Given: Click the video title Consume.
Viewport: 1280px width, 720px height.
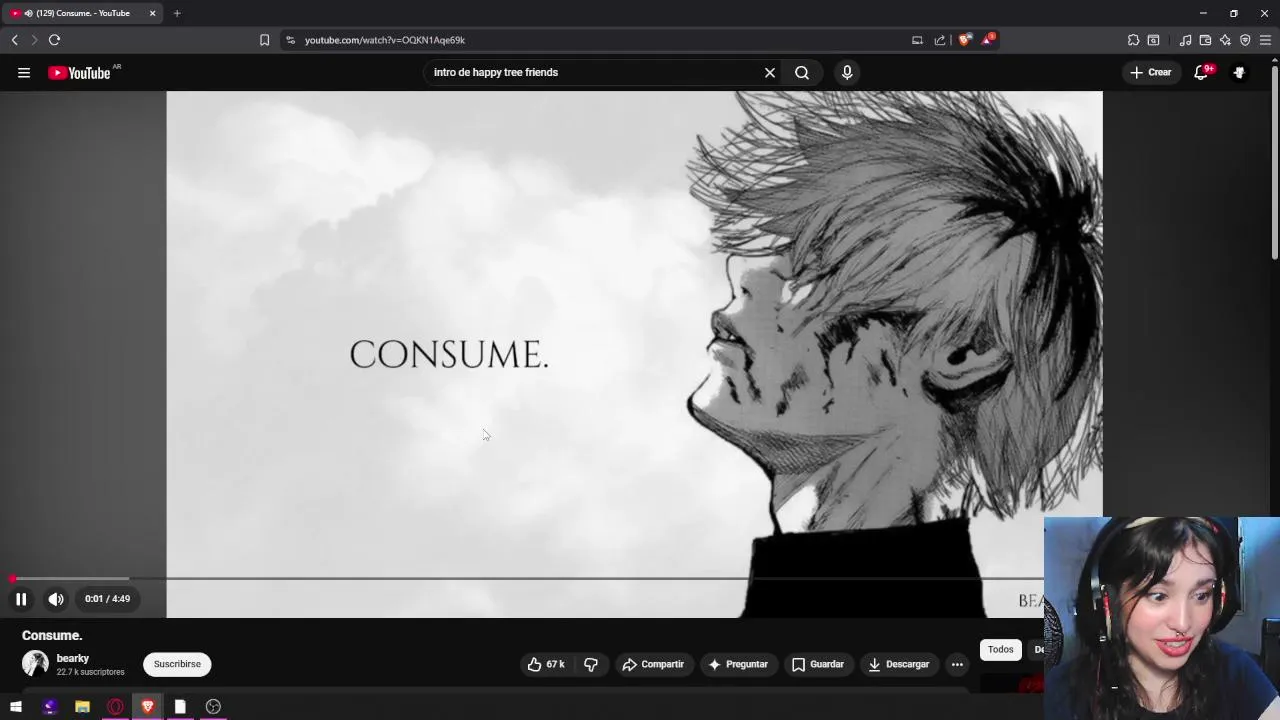Looking at the screenshot, I should 52,636.
